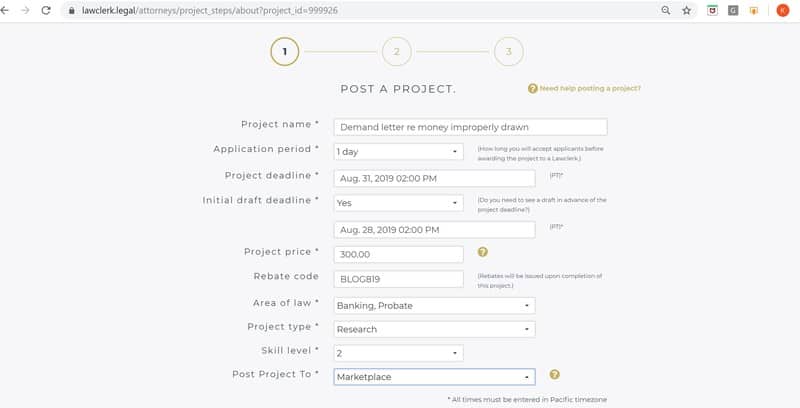The height and width of the screenshot is (408, 800).
Task: Go to step 3 circle
Action: (509, 52)
